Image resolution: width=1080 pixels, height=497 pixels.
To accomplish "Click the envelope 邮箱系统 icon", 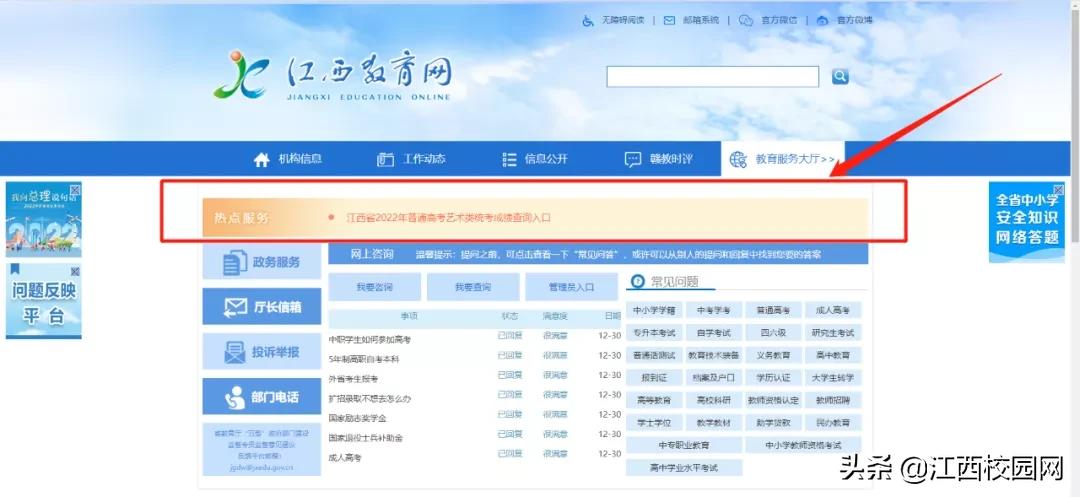I will tap(669, 21).
